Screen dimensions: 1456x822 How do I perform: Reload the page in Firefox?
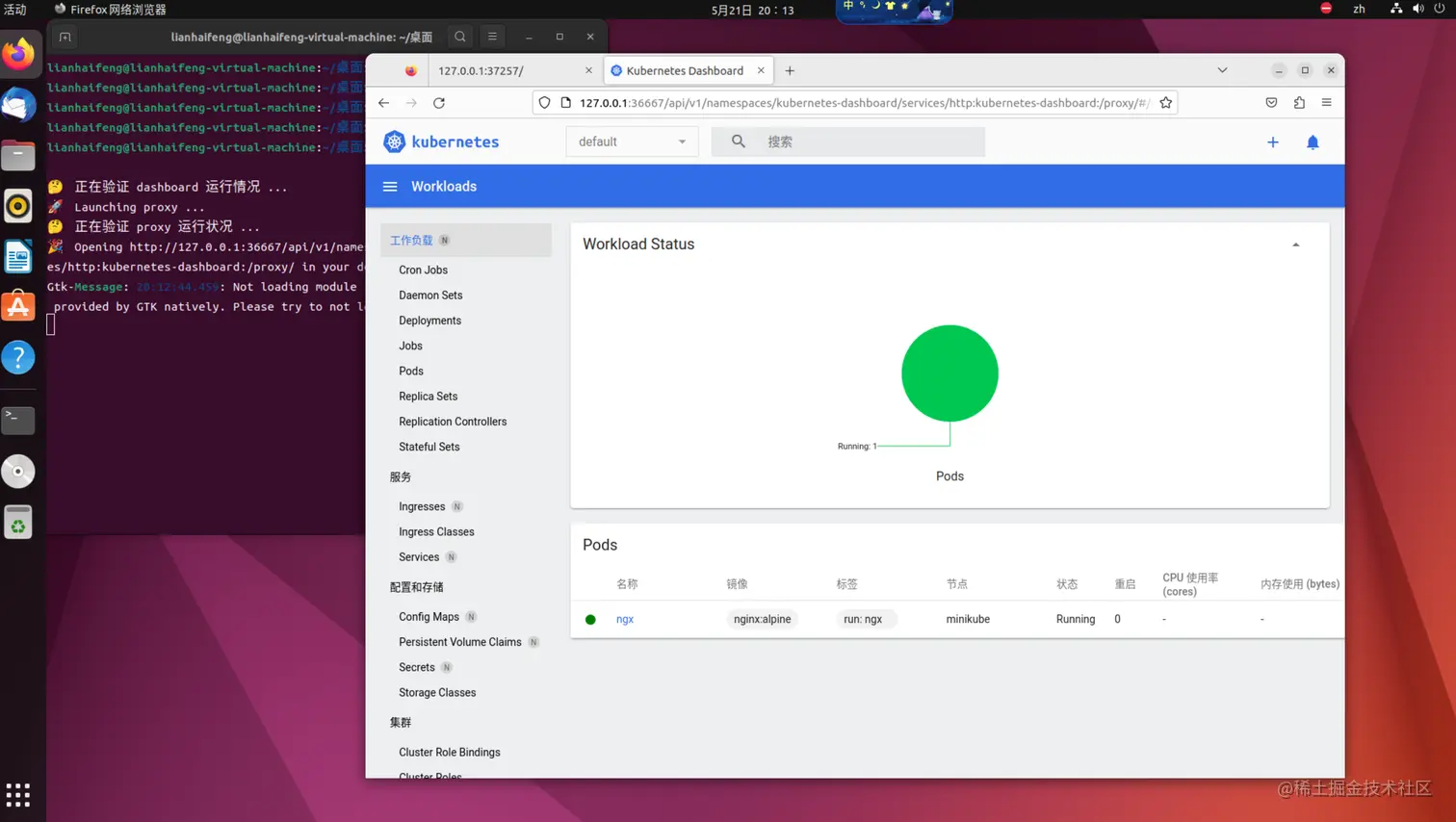(x=439, y=103)
